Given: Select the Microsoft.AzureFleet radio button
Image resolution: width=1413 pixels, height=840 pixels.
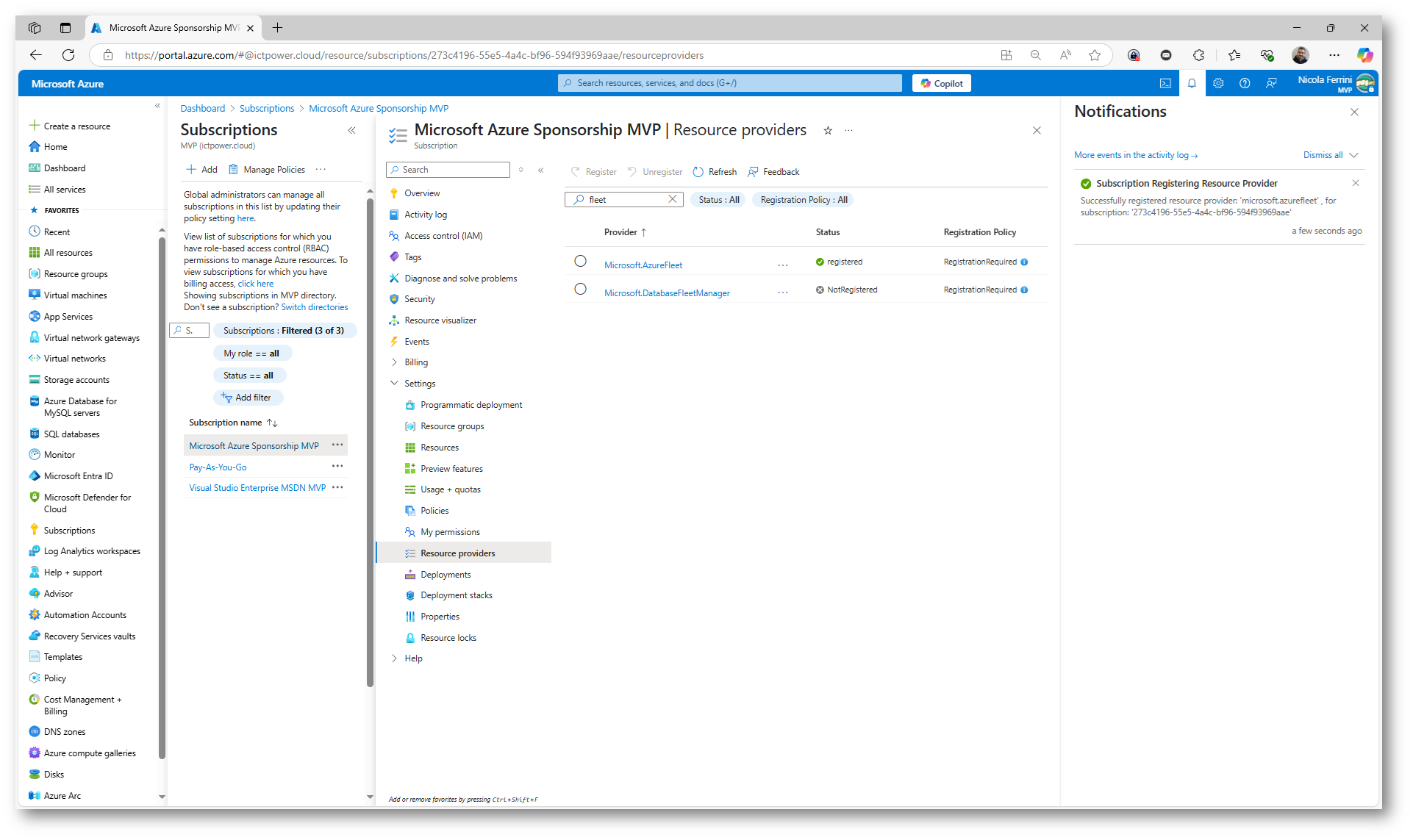Looking at the screenshot, I should 580,261.
